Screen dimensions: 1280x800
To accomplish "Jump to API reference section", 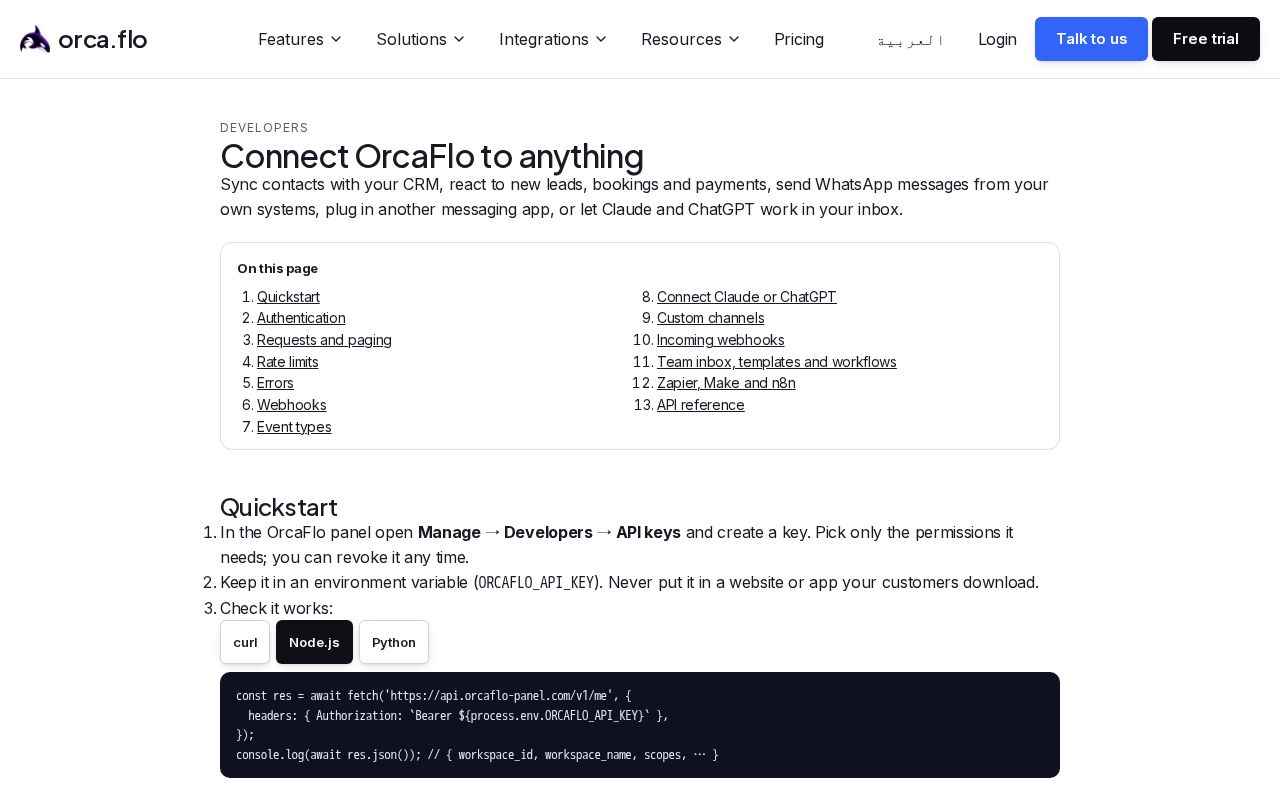I will click(x=701, y=405).
